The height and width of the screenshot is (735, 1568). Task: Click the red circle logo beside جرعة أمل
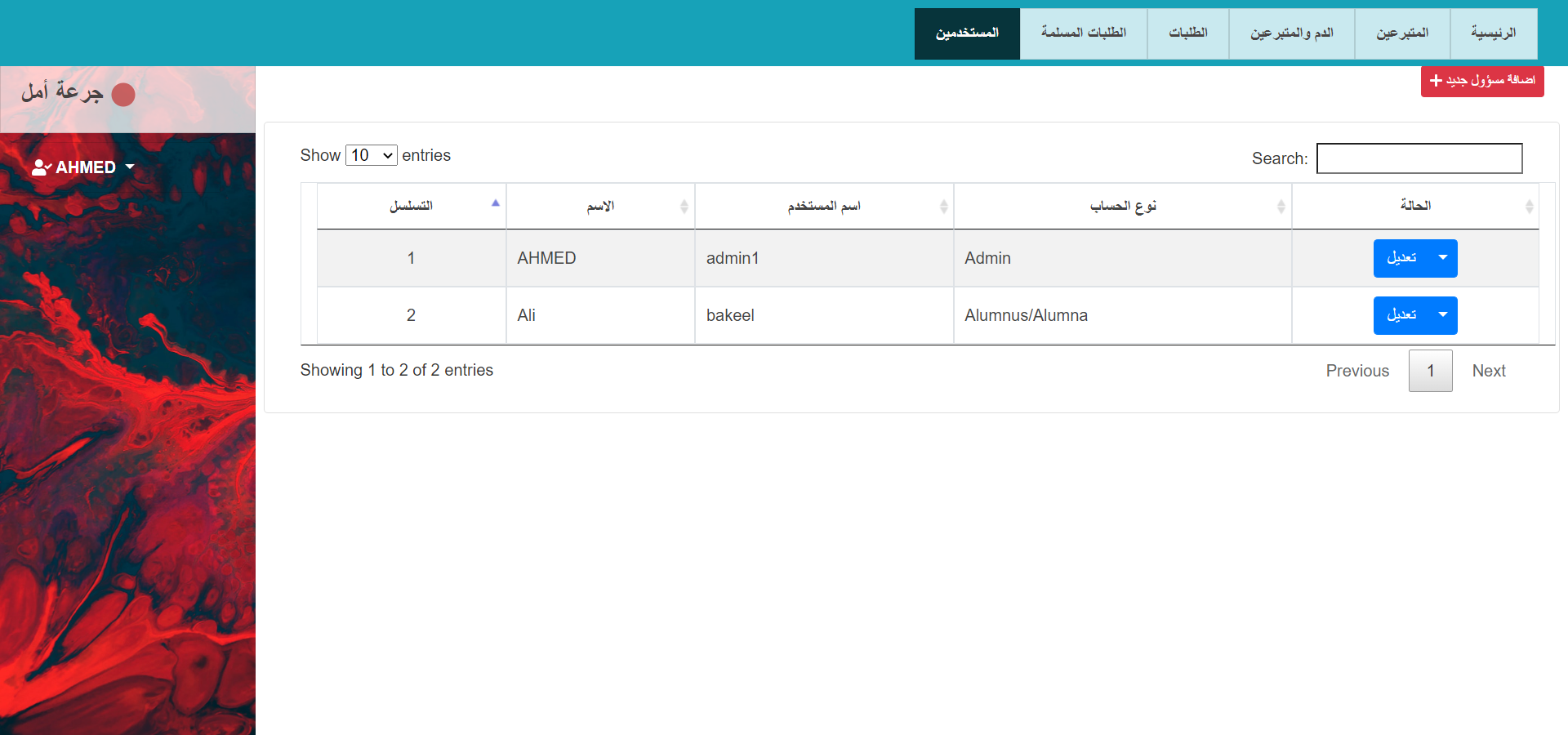124,94
